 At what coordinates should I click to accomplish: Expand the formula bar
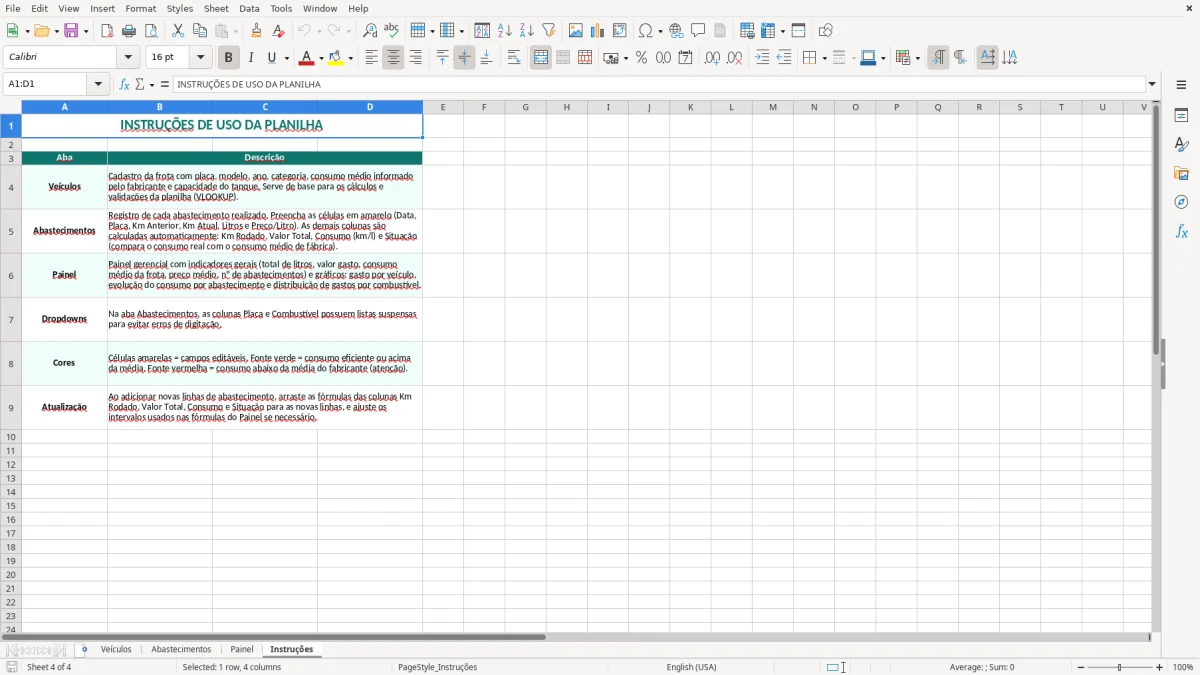pyautogui.click(x=1152, y=84)
